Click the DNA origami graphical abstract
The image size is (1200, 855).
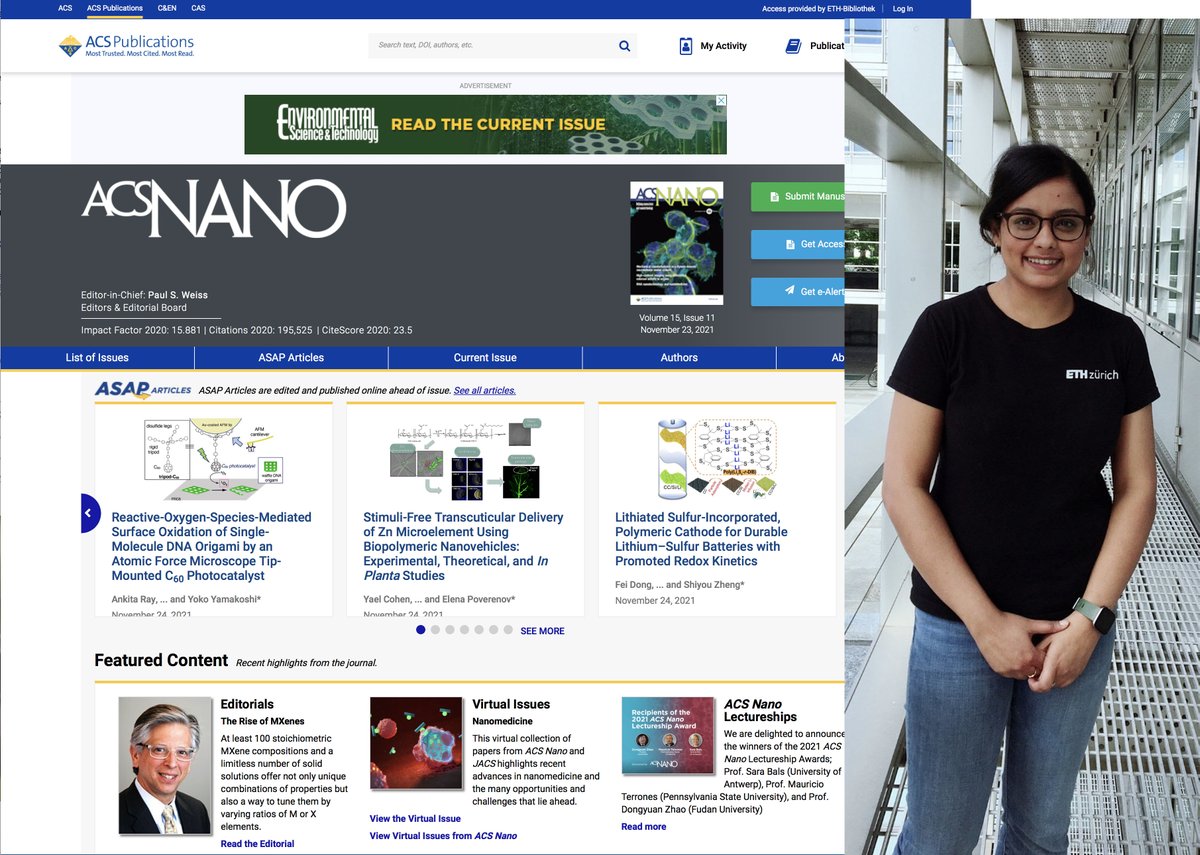[x=213, y=458]
